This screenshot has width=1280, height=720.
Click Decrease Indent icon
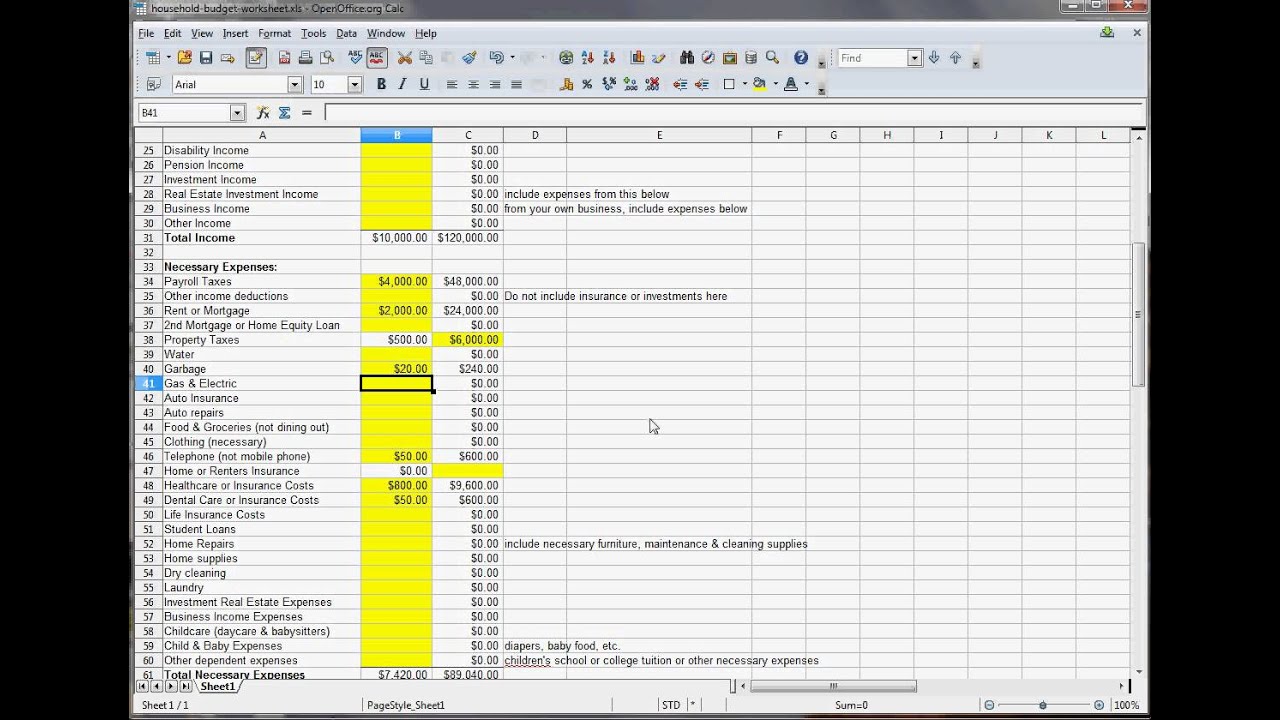click(681, 85)
